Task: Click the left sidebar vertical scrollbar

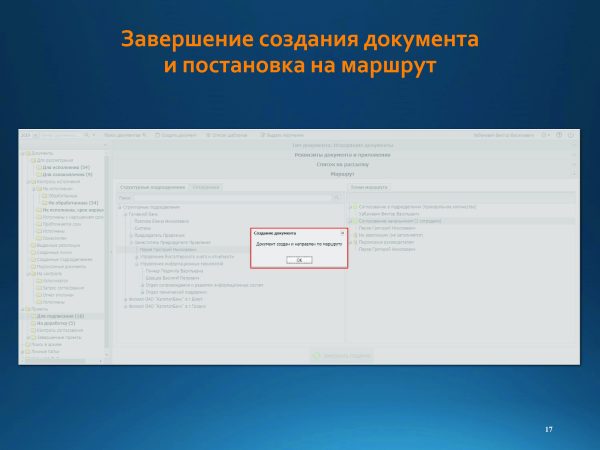Action: coord(107,250)
